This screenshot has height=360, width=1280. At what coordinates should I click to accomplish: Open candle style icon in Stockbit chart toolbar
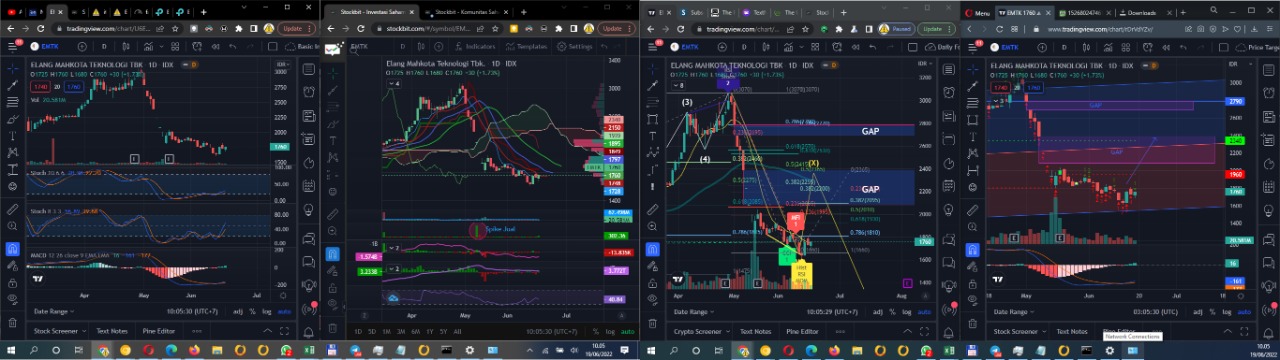pos(421,46)
